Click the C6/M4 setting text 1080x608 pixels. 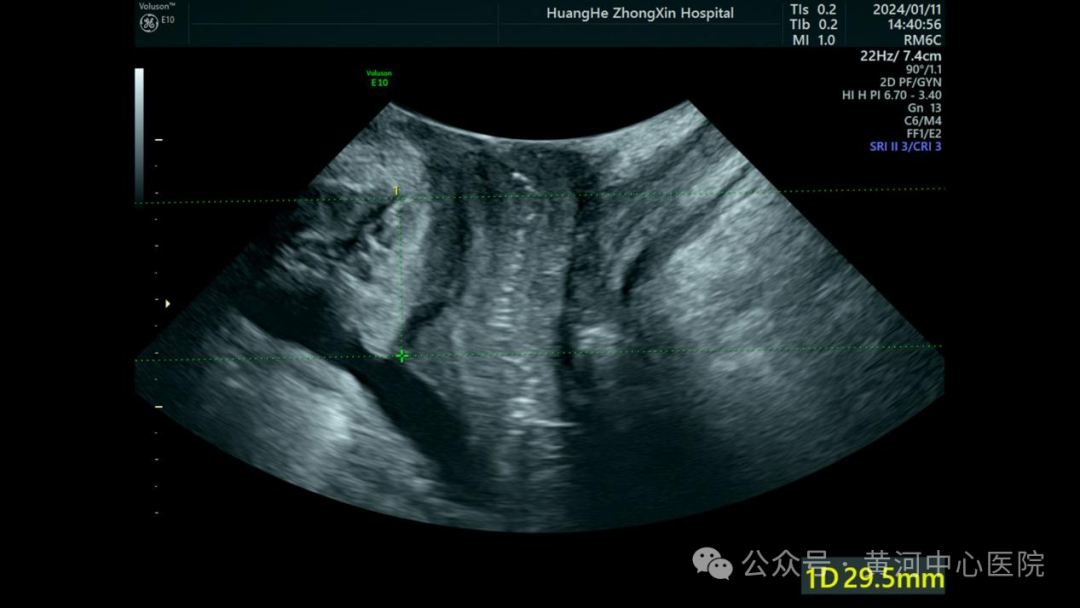(x=922, y=120)
